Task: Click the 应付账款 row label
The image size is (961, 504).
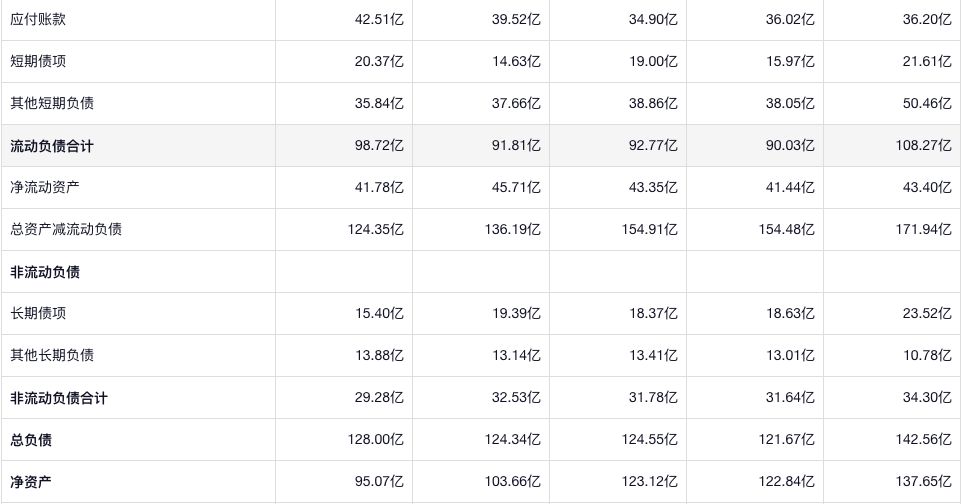Action: pyautogui.click(x=38, y=19)
